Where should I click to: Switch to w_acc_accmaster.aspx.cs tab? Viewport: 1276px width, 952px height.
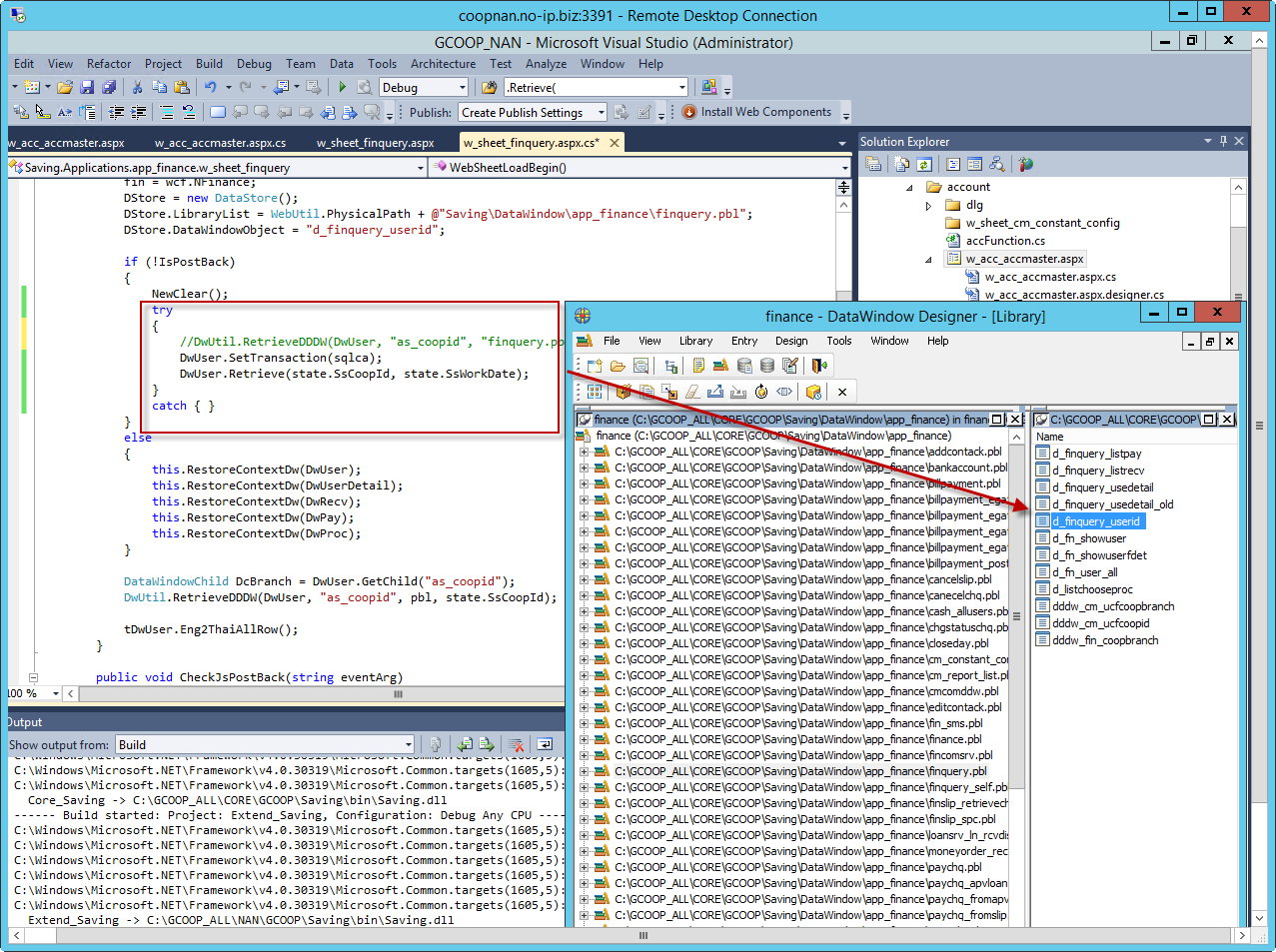pyautogui.click(x=220, y=143)
